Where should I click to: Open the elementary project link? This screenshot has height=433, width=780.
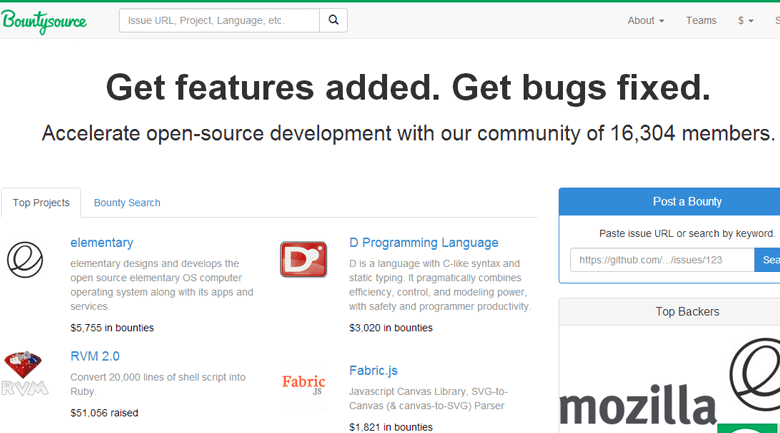[101, 243]
